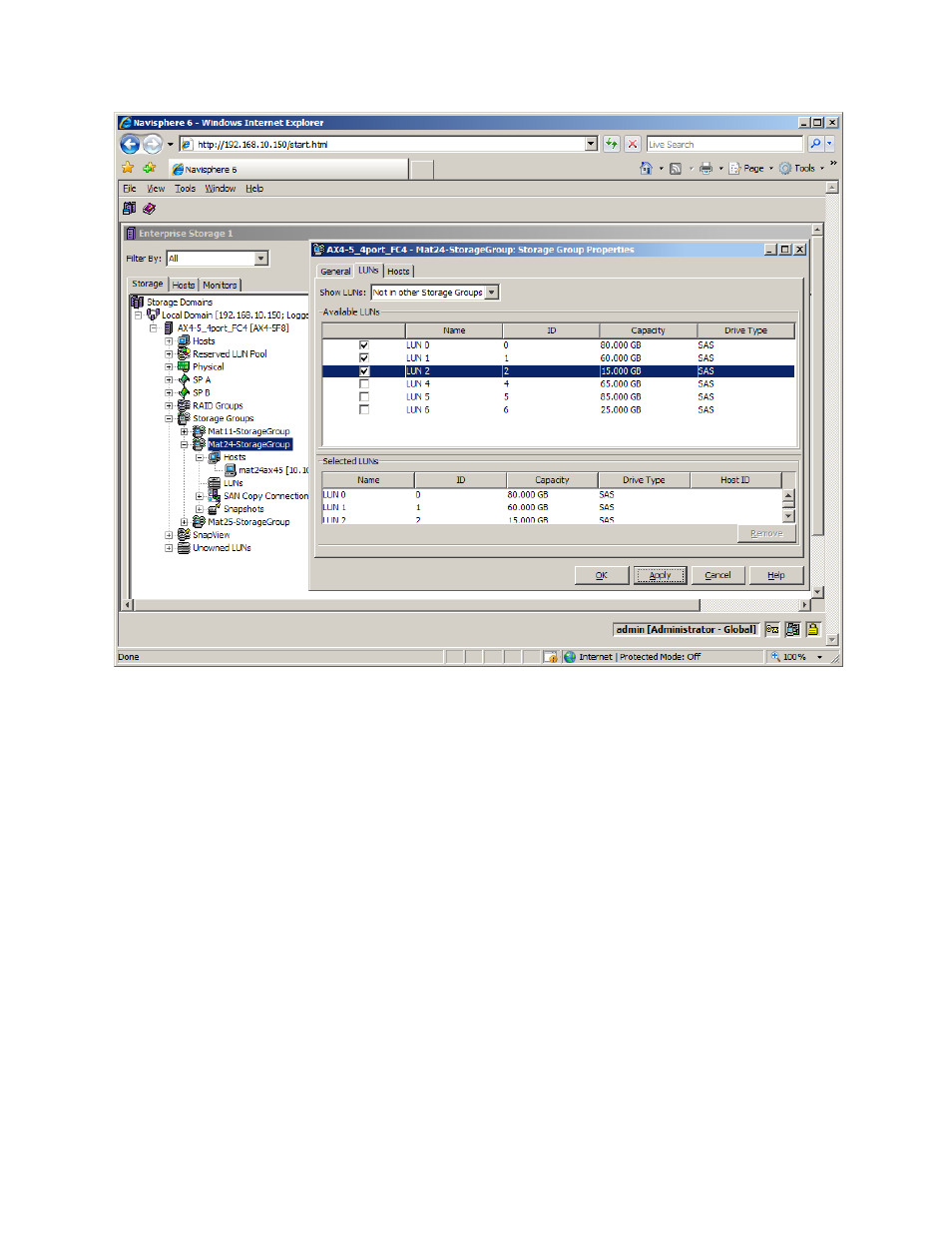Click the browser Forward arrow button
Image resolution: width=952 pixels, height=1233 pixels.
152,144
